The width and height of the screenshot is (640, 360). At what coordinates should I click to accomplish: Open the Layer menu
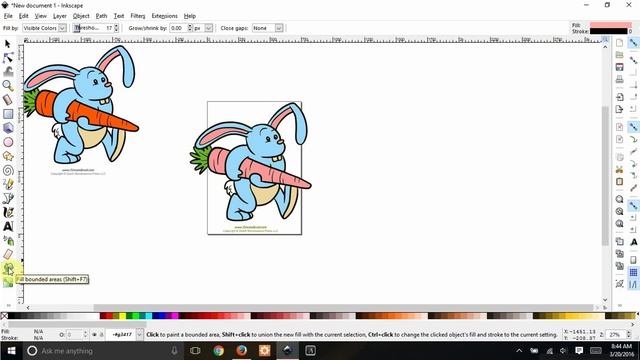click(60, 16)
